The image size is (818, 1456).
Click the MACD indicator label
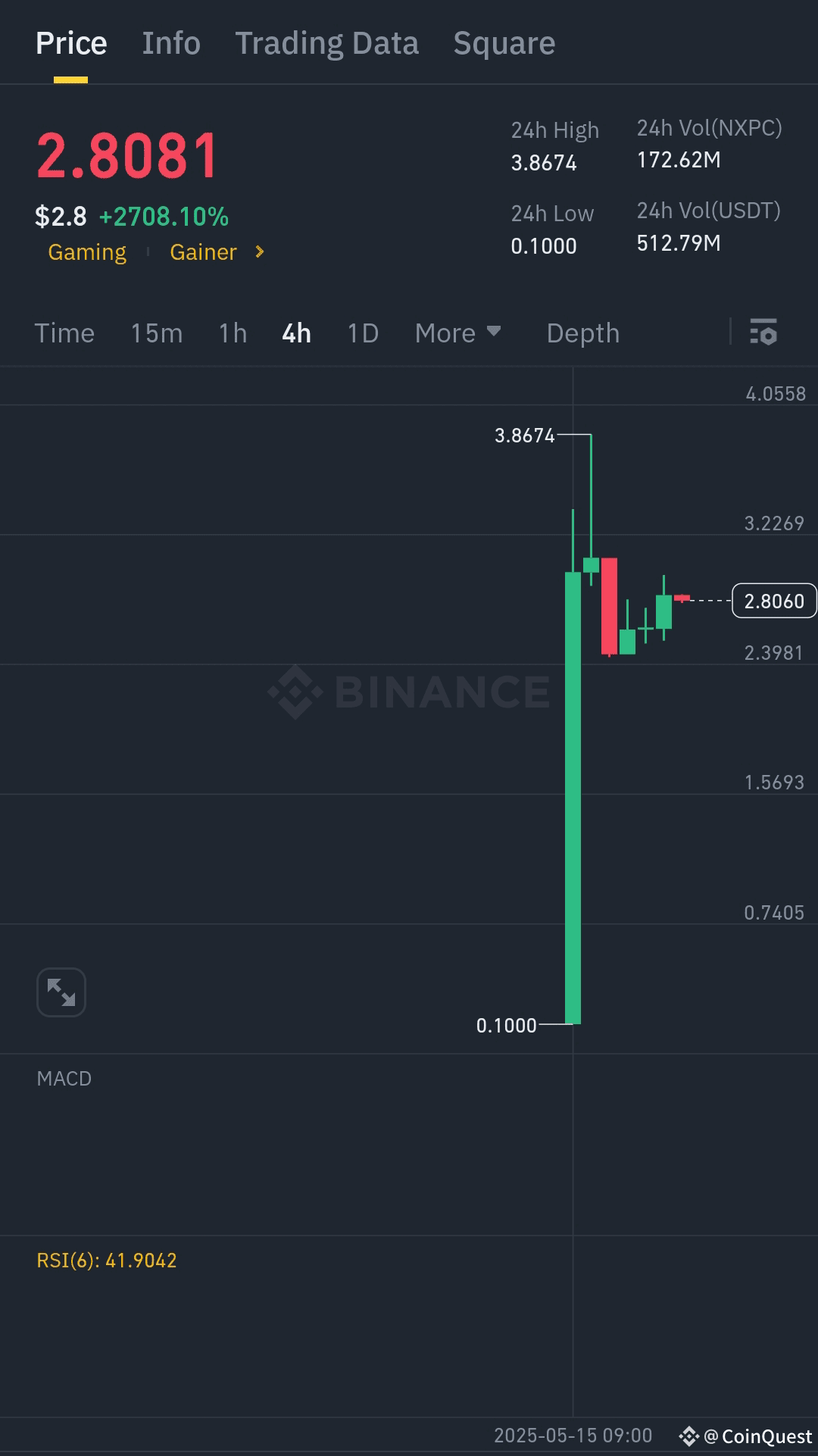coord(64,1078)
